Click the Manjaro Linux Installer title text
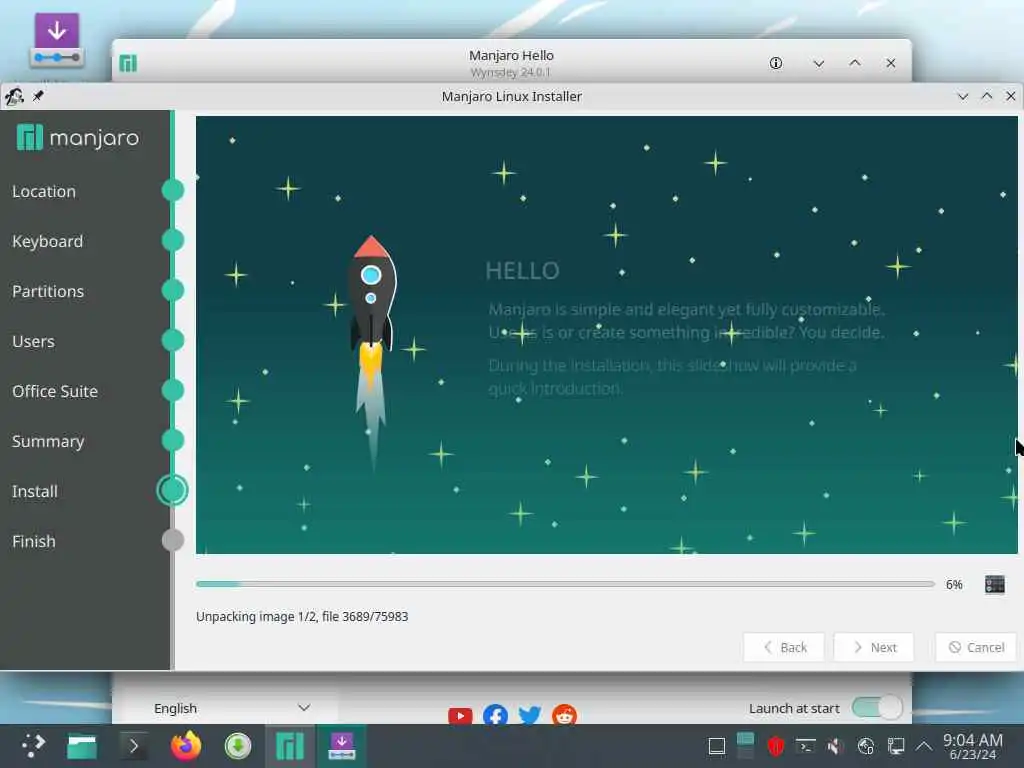The image size is (1024, 768). [x=511, y=97]
